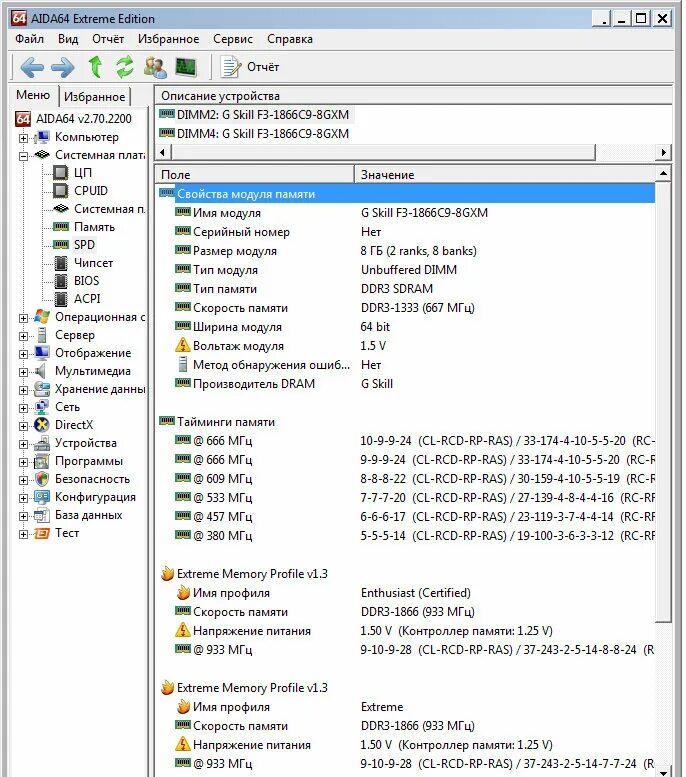The height and width of the screenshot is (777, 686).
Task: Expand the DirectX tree node
Action: (x=23, y=426)
